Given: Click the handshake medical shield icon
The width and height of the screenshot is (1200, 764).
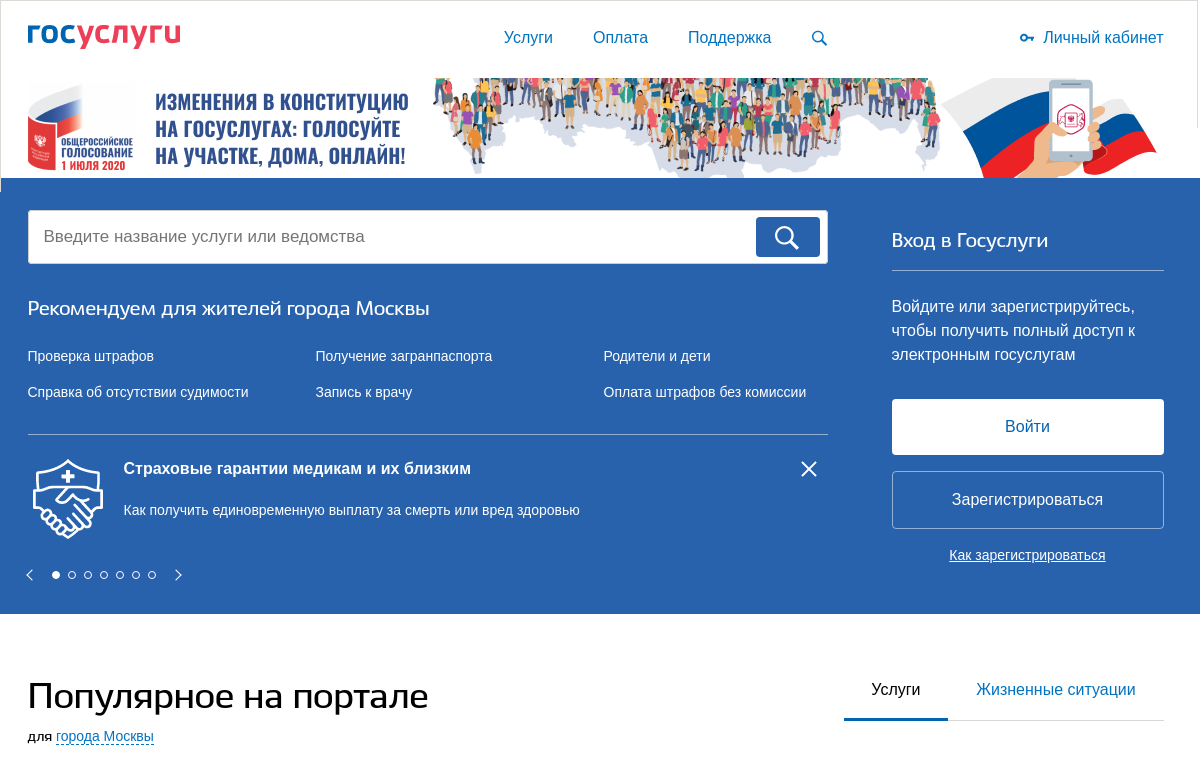Looking at the screenshot, I should (x=68, y=499).
